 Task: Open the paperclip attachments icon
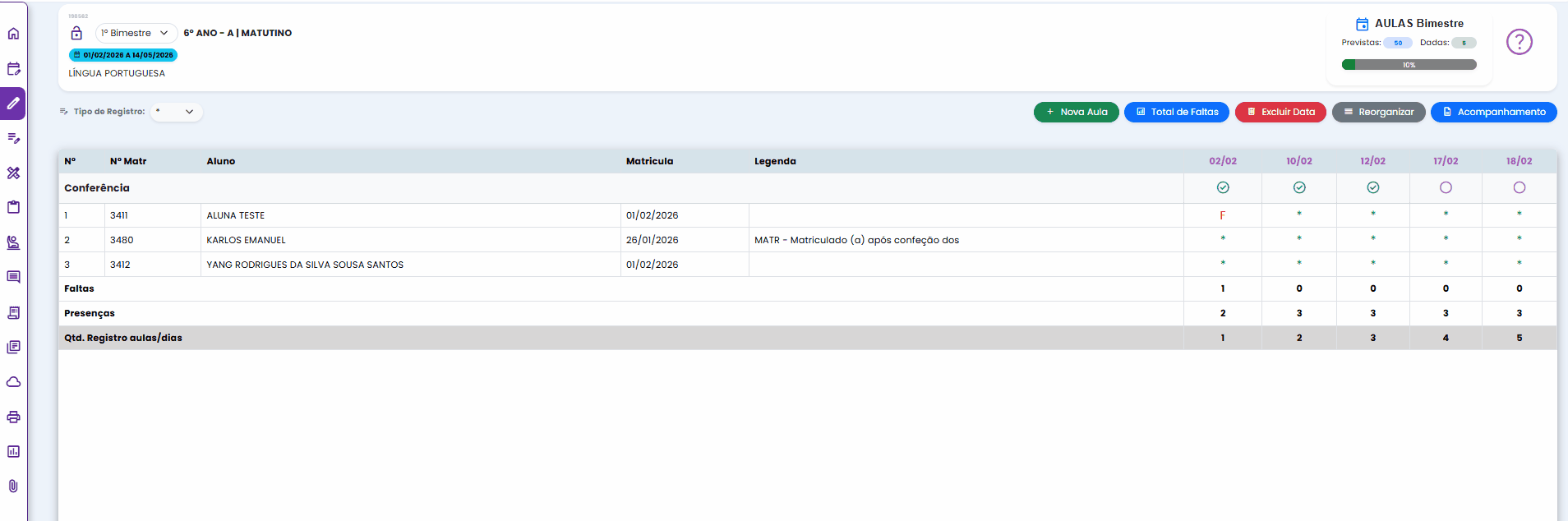point(13,486)
